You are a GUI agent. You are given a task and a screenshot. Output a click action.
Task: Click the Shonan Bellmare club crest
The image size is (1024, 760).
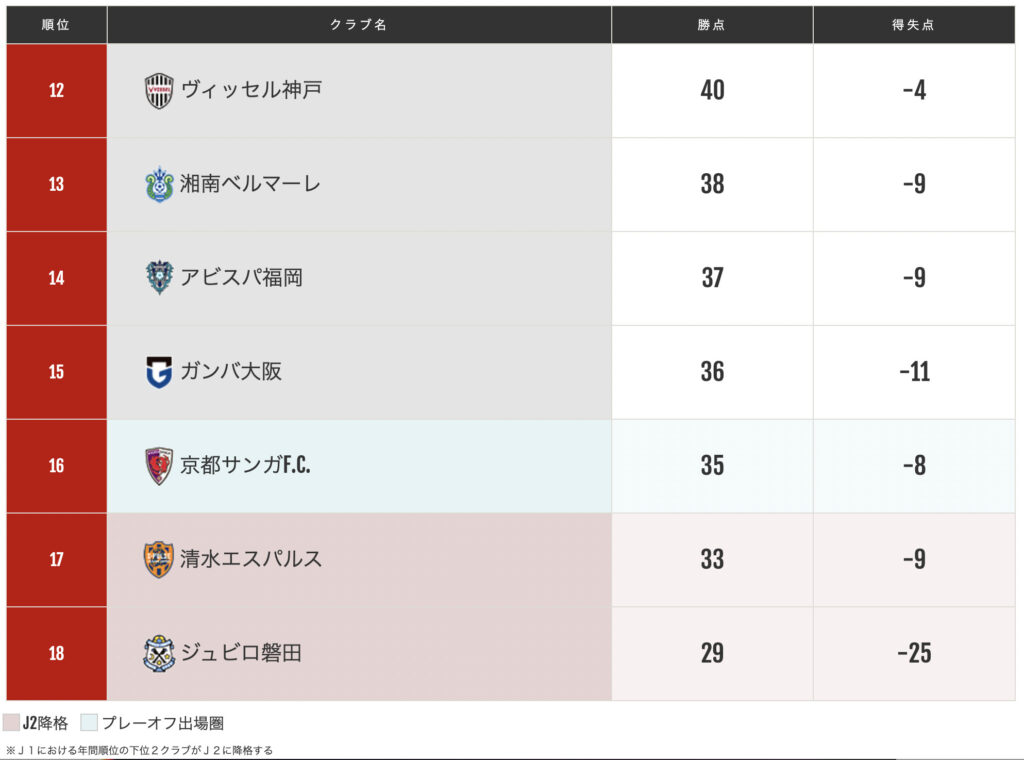pos(159,184)
